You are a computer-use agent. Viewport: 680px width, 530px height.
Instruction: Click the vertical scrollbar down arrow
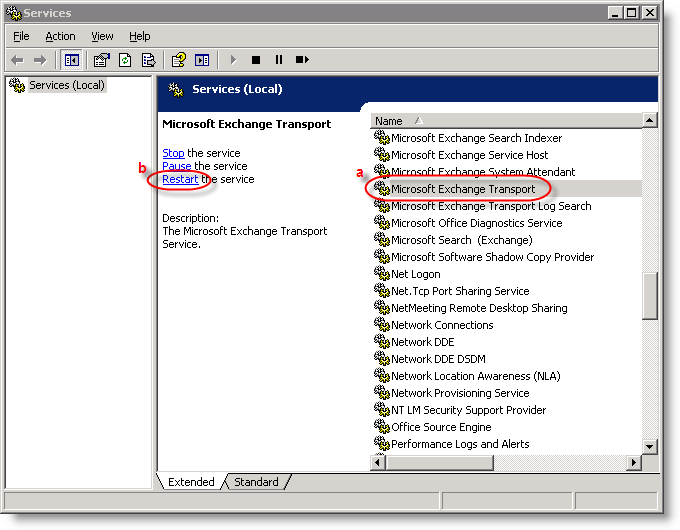(650, 446)
